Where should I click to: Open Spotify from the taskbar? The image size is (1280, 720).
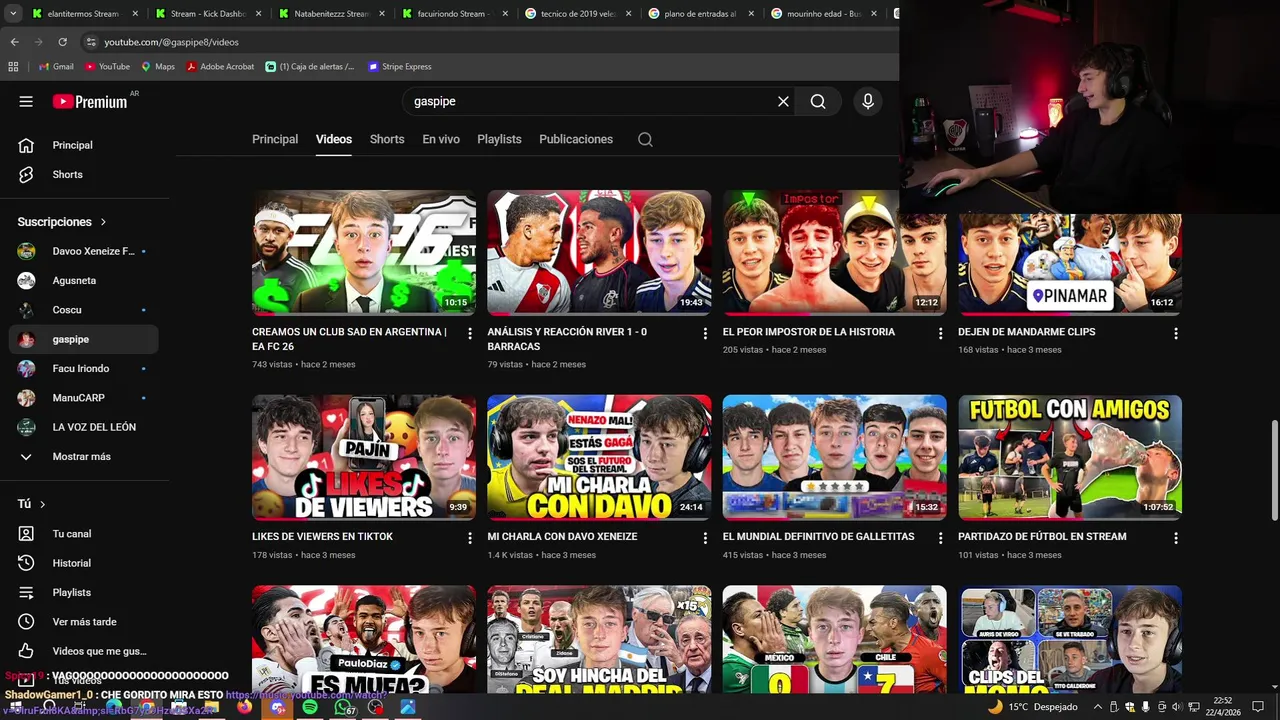tap(310, 707)
